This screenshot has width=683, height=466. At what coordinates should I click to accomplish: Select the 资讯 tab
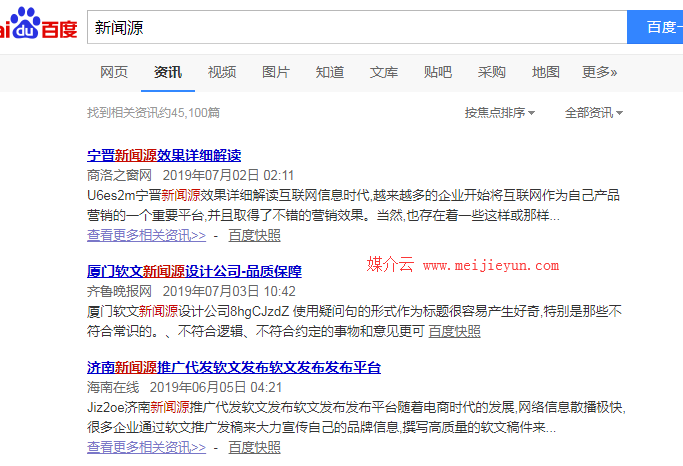168,72
